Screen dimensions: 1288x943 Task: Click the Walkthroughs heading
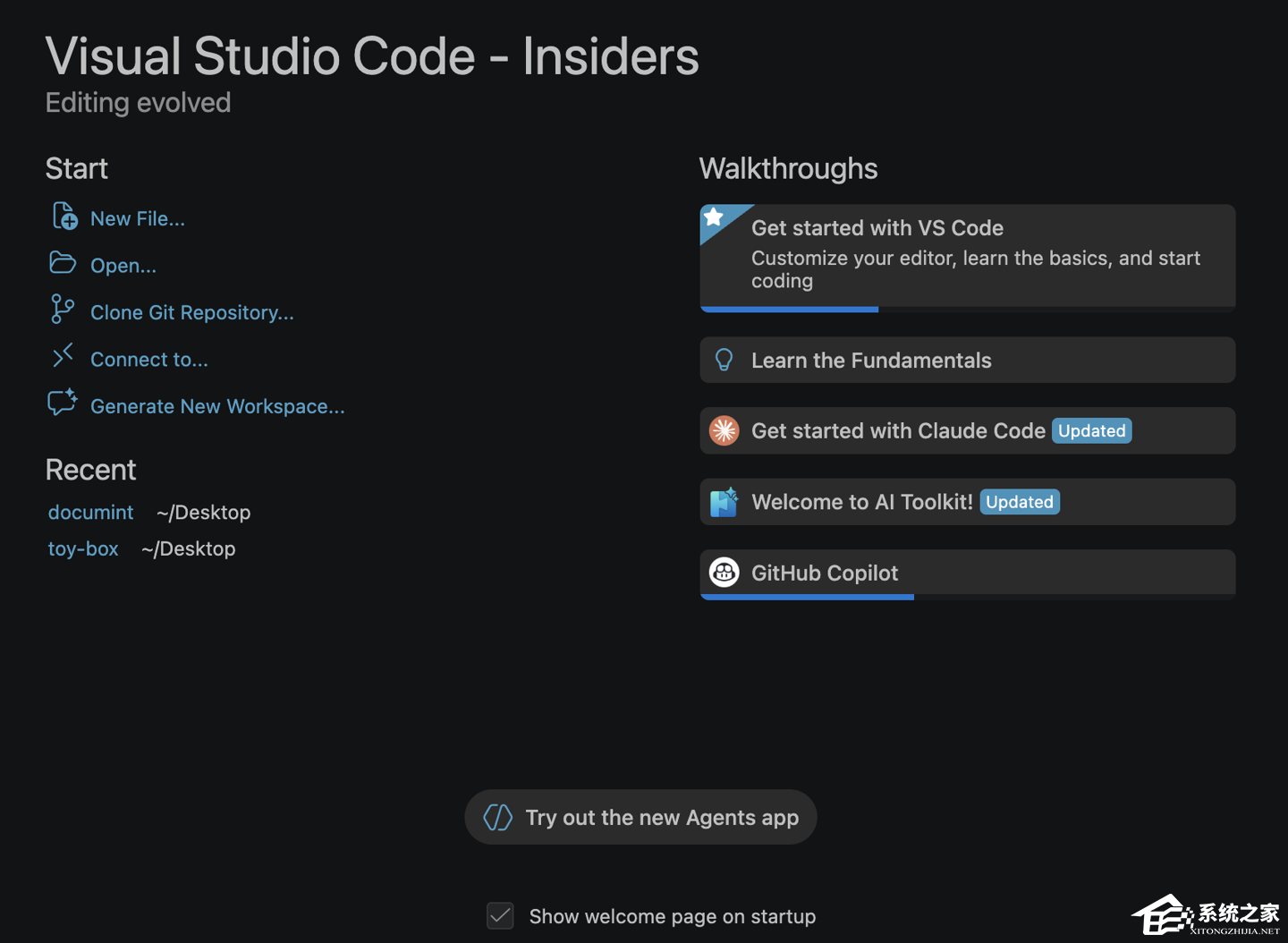tap(788, 168)
